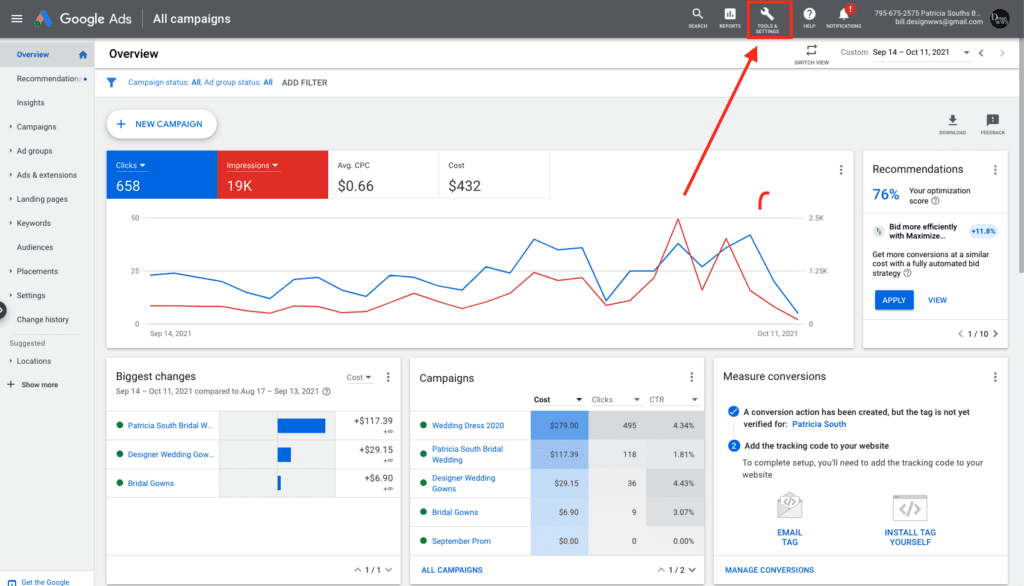Open the Search tool icon

697,18
